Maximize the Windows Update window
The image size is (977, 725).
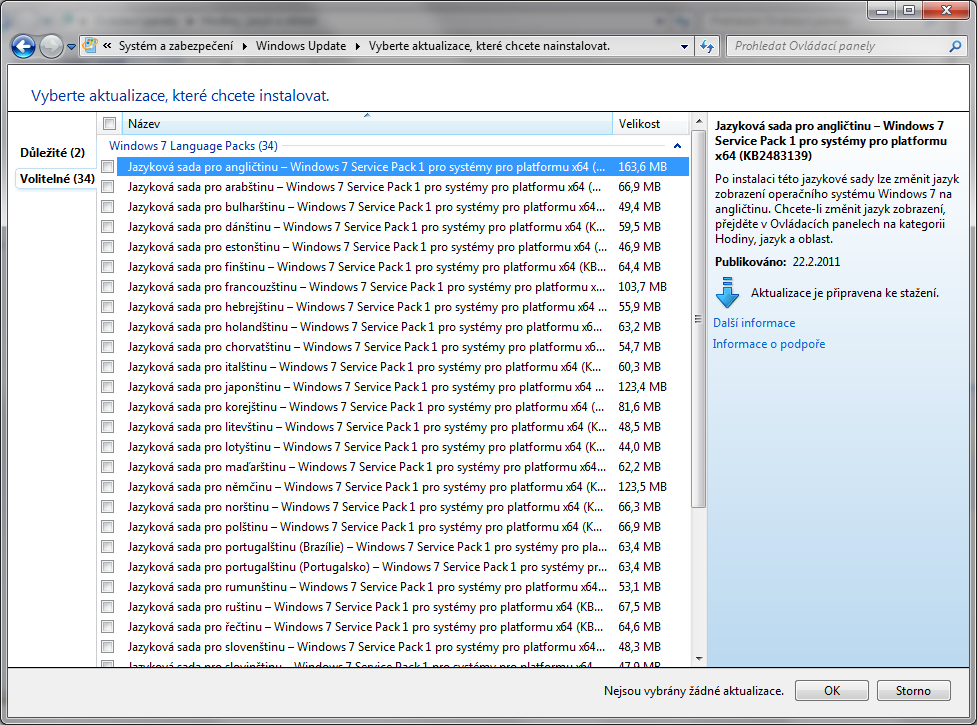pyautogui.click(x=909, y=10)
